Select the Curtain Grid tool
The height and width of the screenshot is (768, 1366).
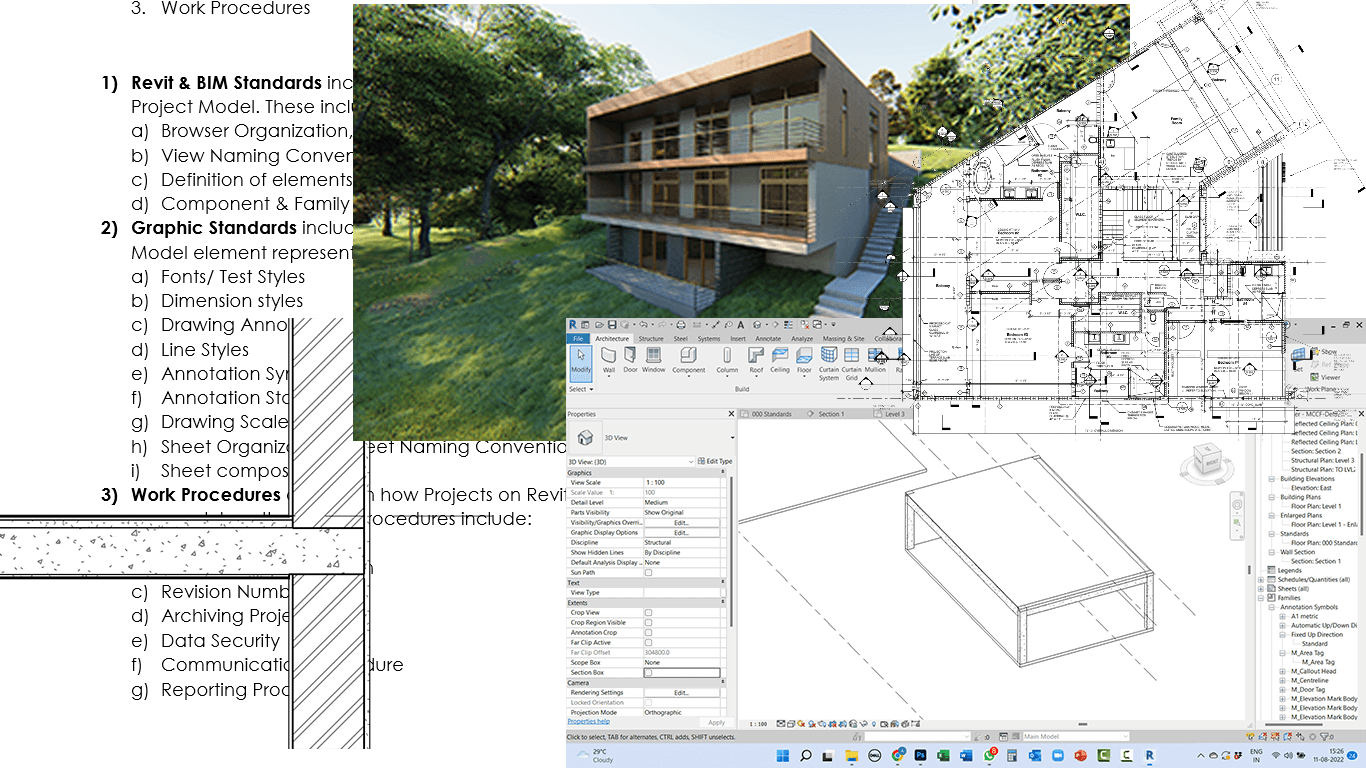pyautogui.click(x=852, y=364)
